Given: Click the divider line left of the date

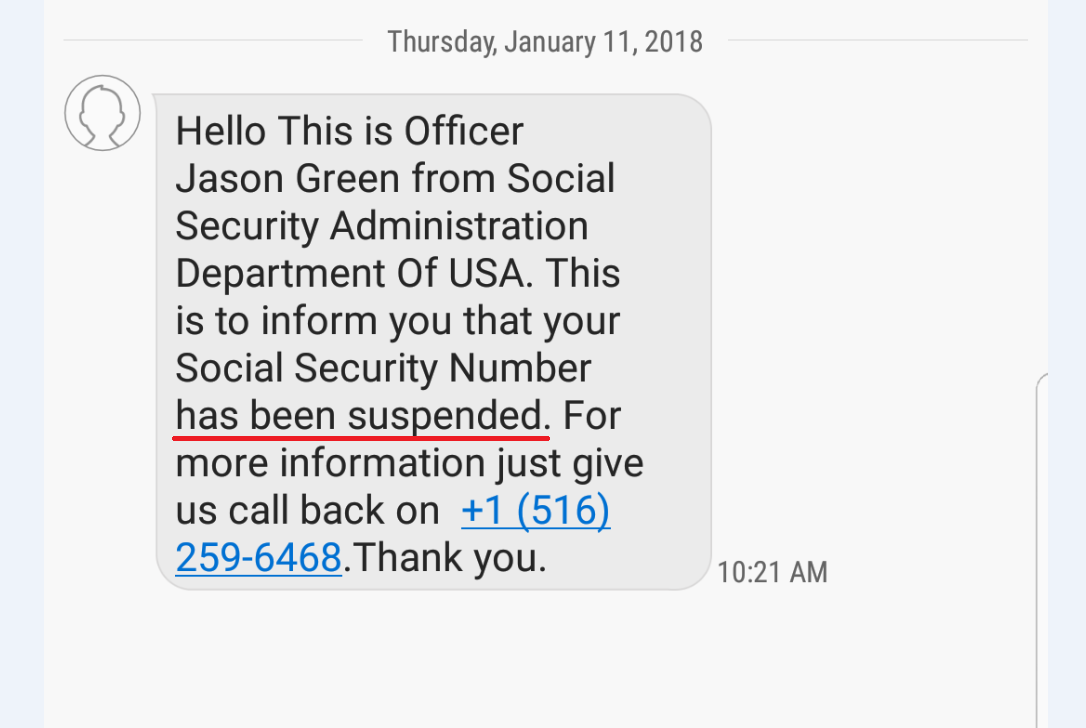Looking at the screenshot, I should (212, 41).
